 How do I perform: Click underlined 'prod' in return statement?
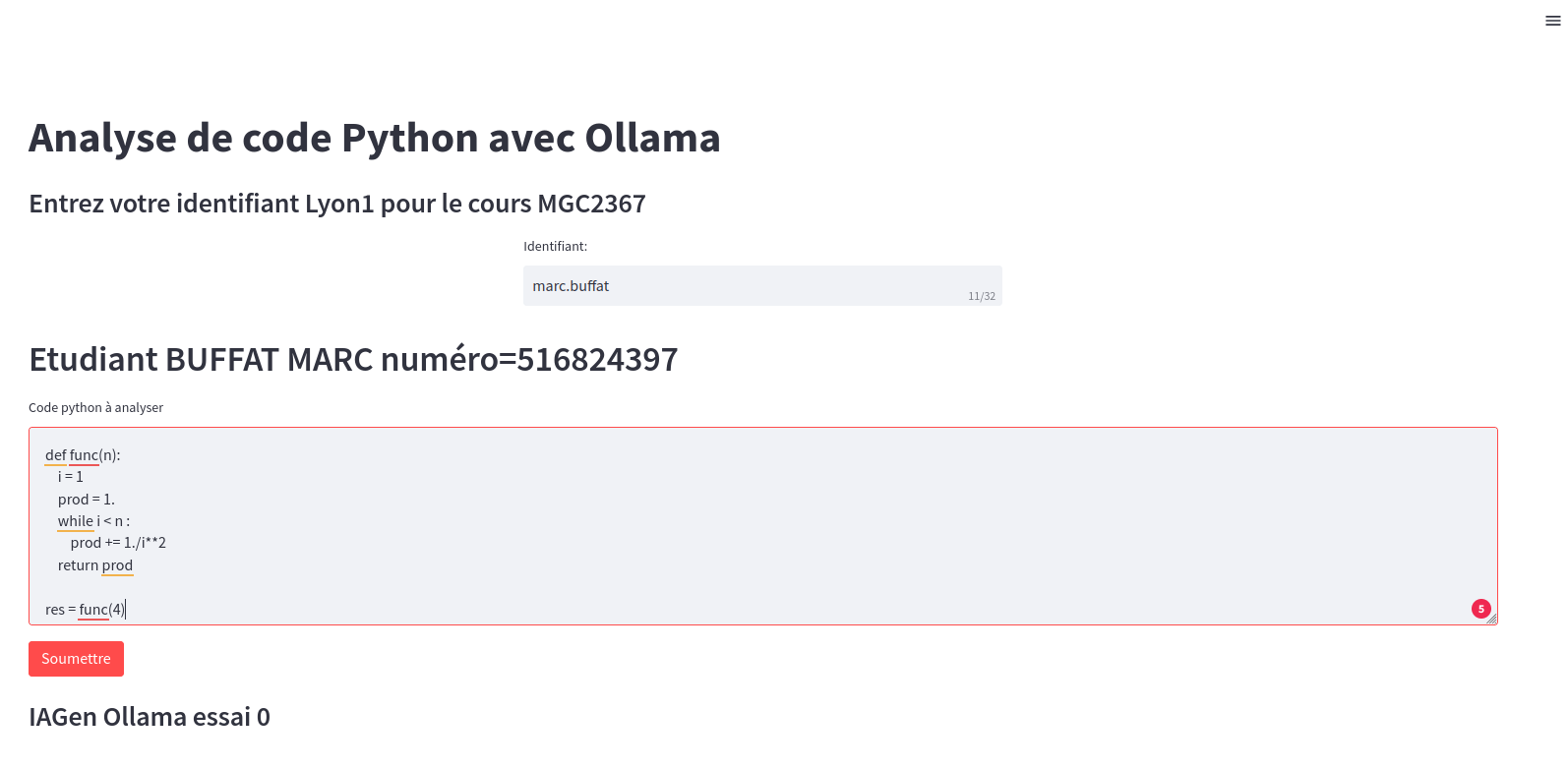[x=117, y=565]
